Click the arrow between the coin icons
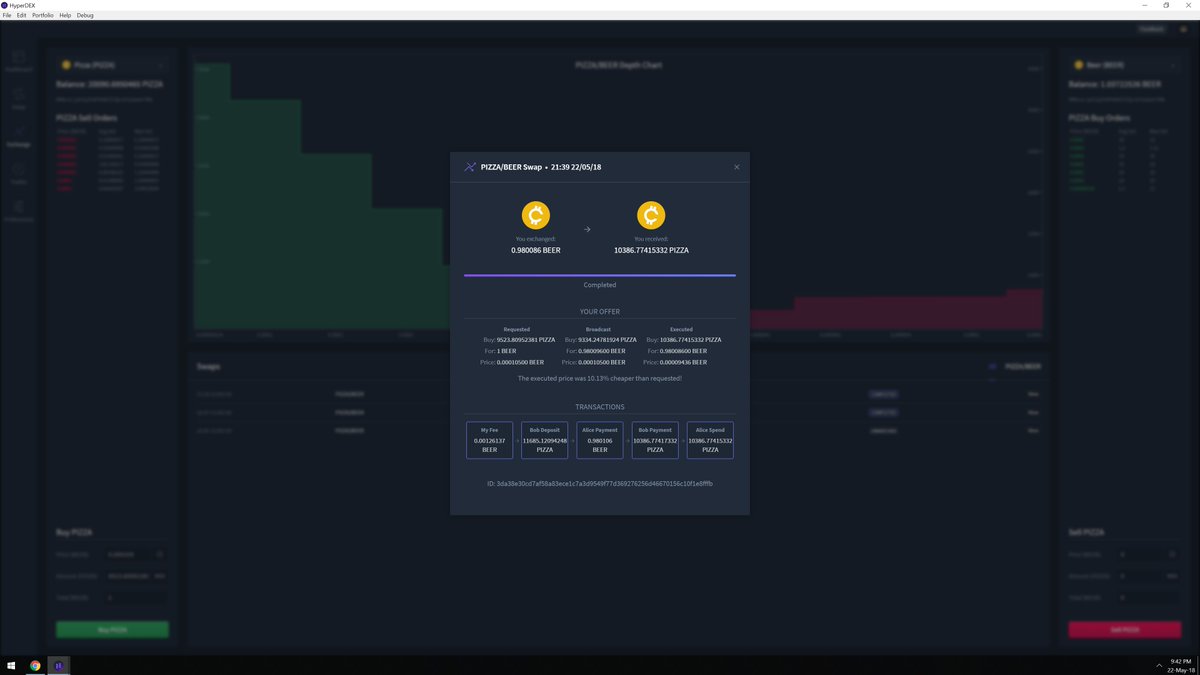This screenshot has width=1200, height=675. point(587,230)
